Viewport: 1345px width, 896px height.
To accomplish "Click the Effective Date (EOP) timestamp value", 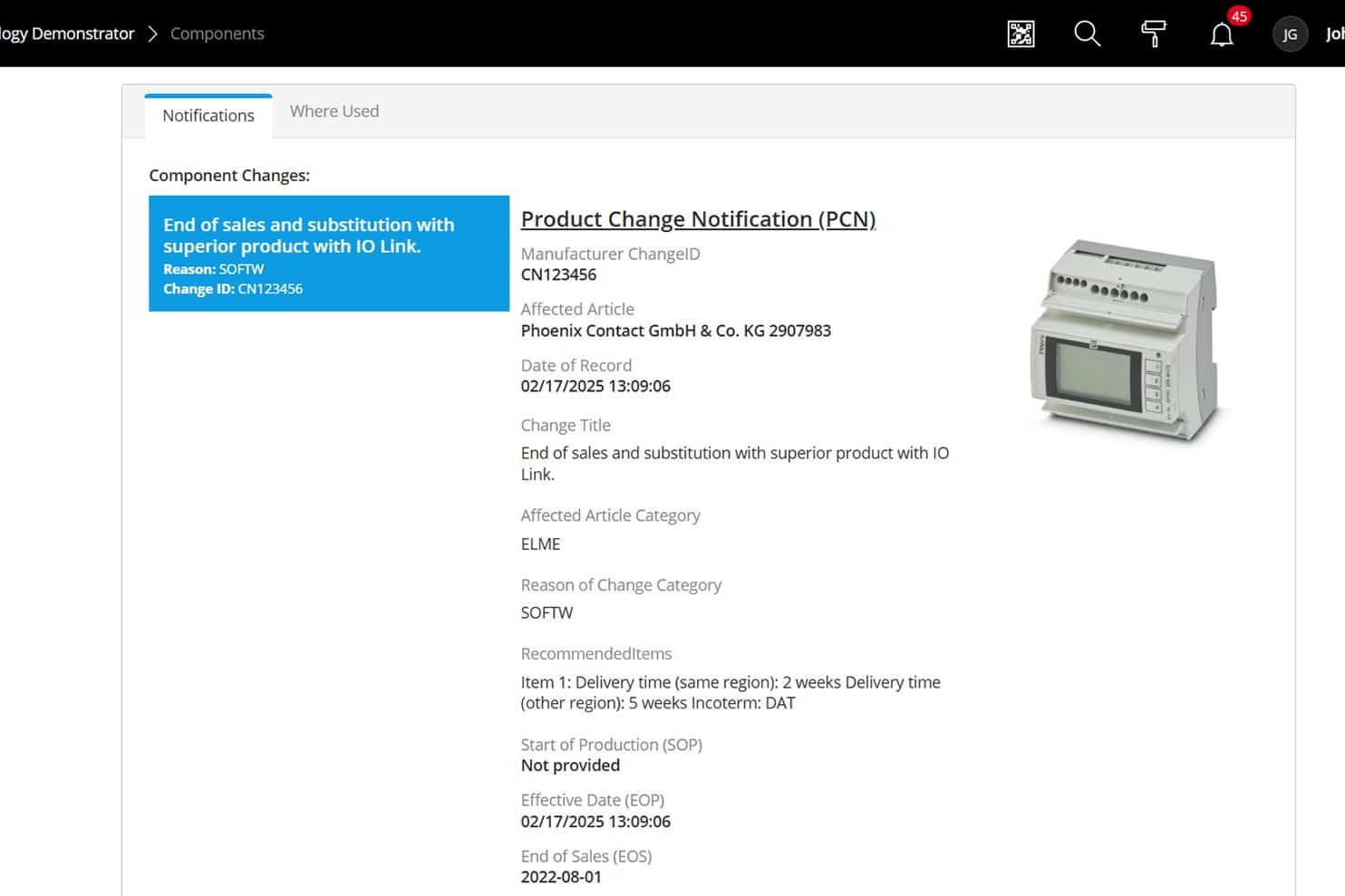I will click(595, 822).
